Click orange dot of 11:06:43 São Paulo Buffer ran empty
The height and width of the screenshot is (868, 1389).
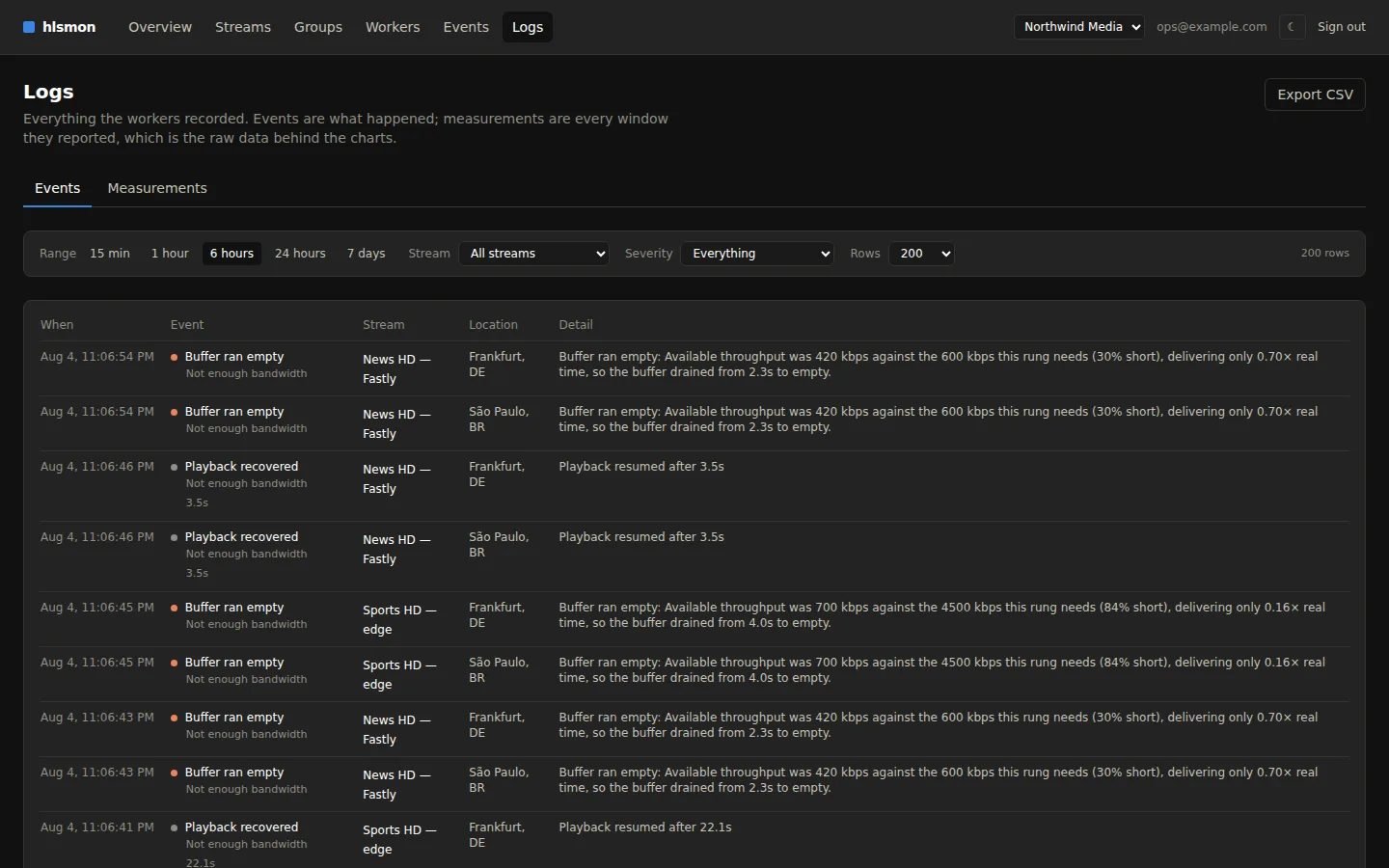(x=175, y=773)
